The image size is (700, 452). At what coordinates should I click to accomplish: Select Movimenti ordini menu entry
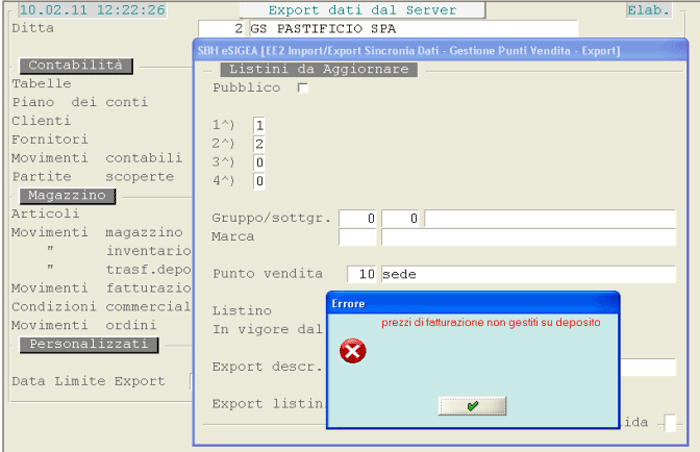pos(83,326)
